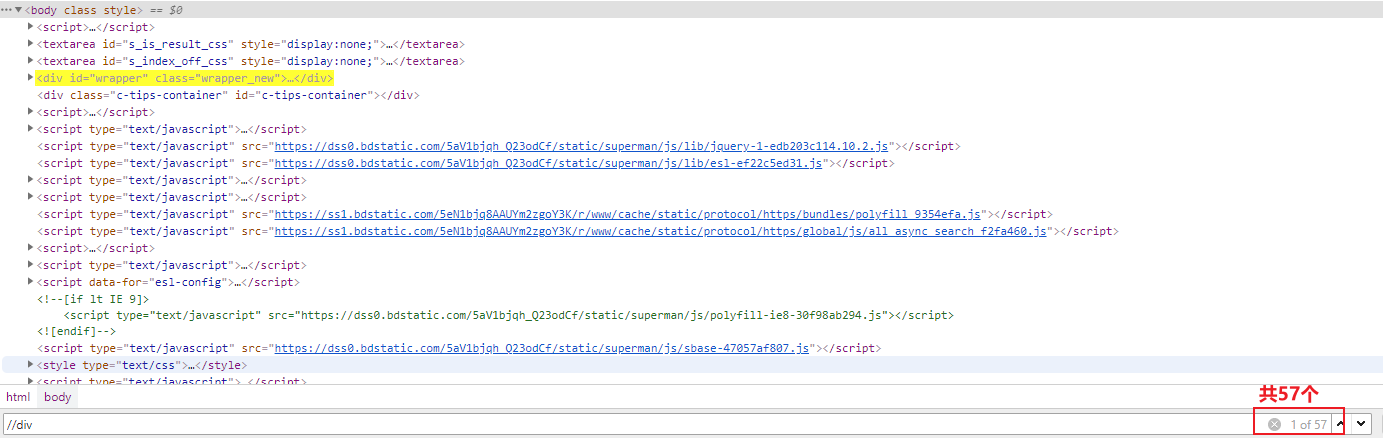Screen dimensions: 1383x438
Task: Expand the s_is_result_css textarea node
Action: point(31,43)
